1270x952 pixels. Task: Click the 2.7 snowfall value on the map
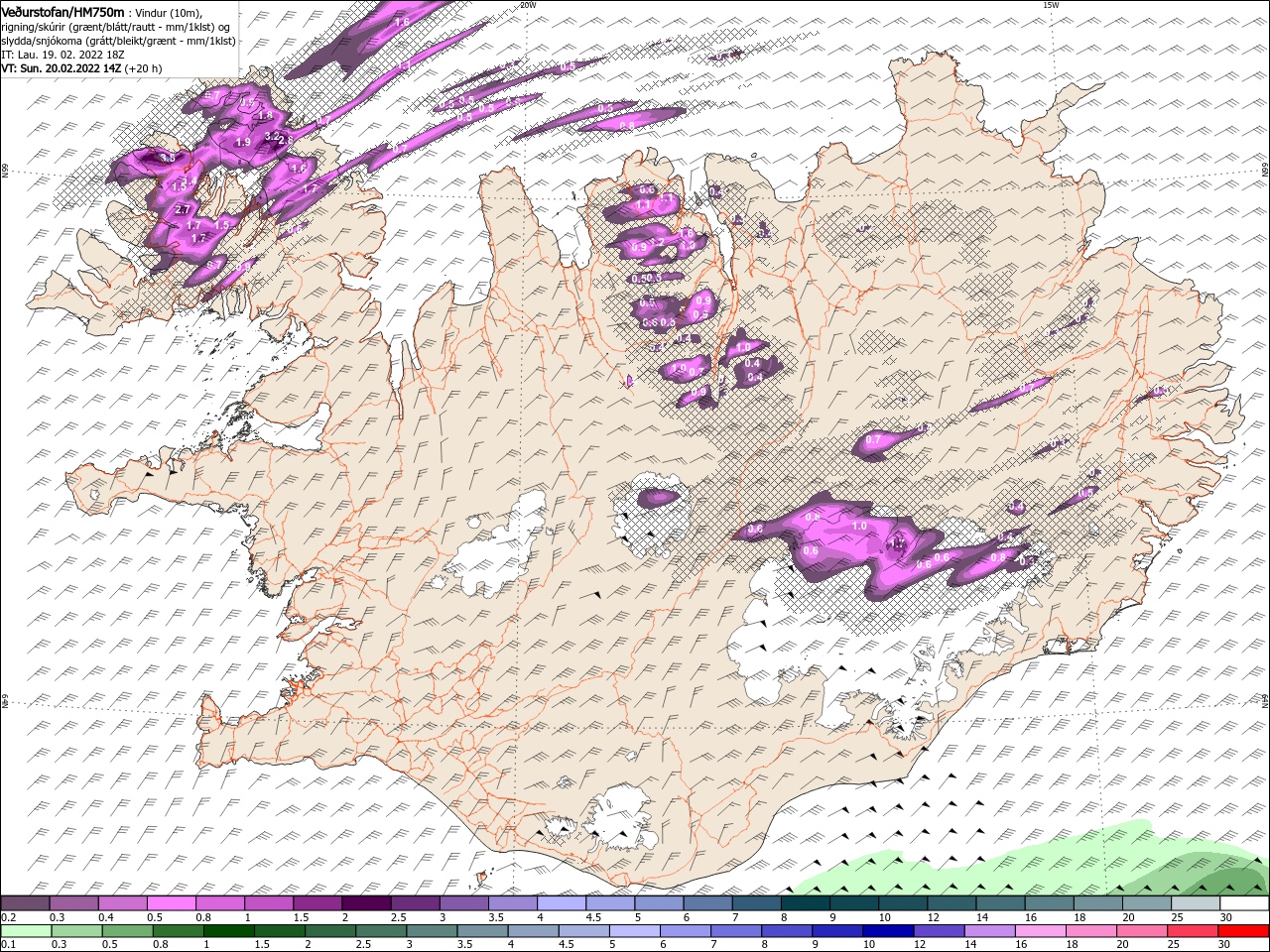(183, 210)
